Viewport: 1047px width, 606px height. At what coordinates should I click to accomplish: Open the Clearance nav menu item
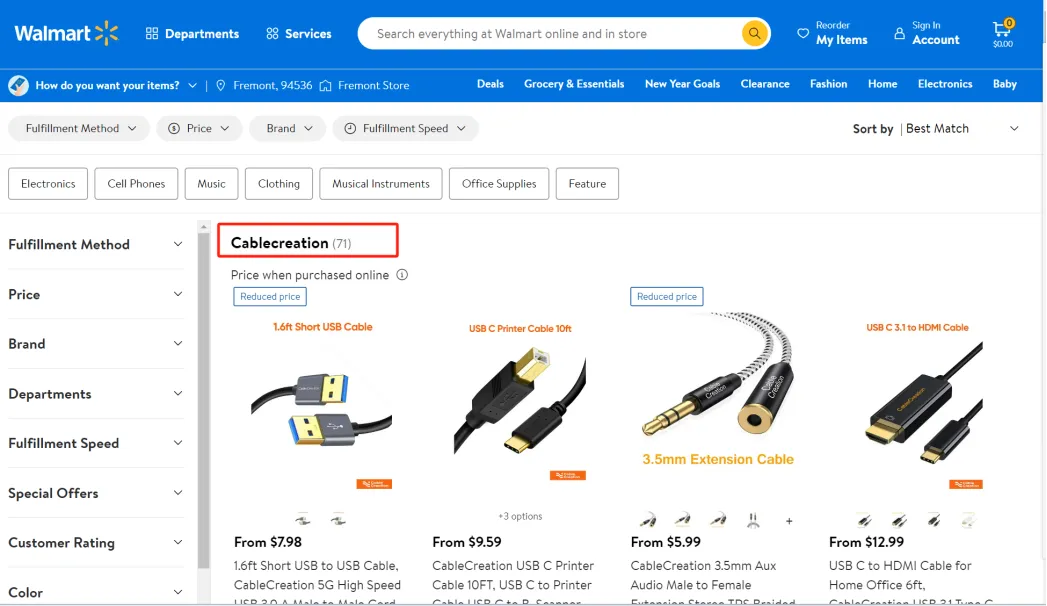pos(765,84)
